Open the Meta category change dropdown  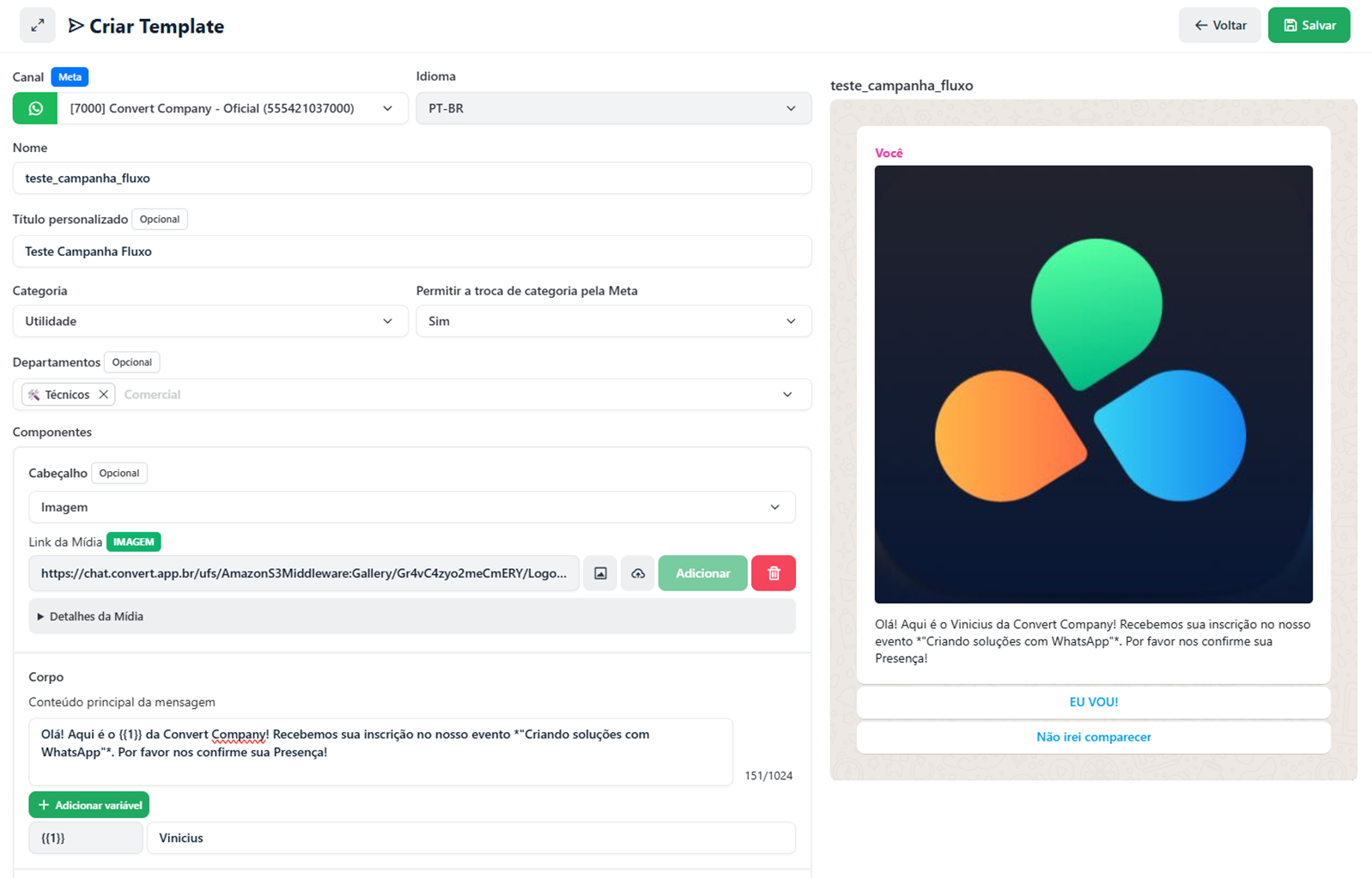(614, 321)
